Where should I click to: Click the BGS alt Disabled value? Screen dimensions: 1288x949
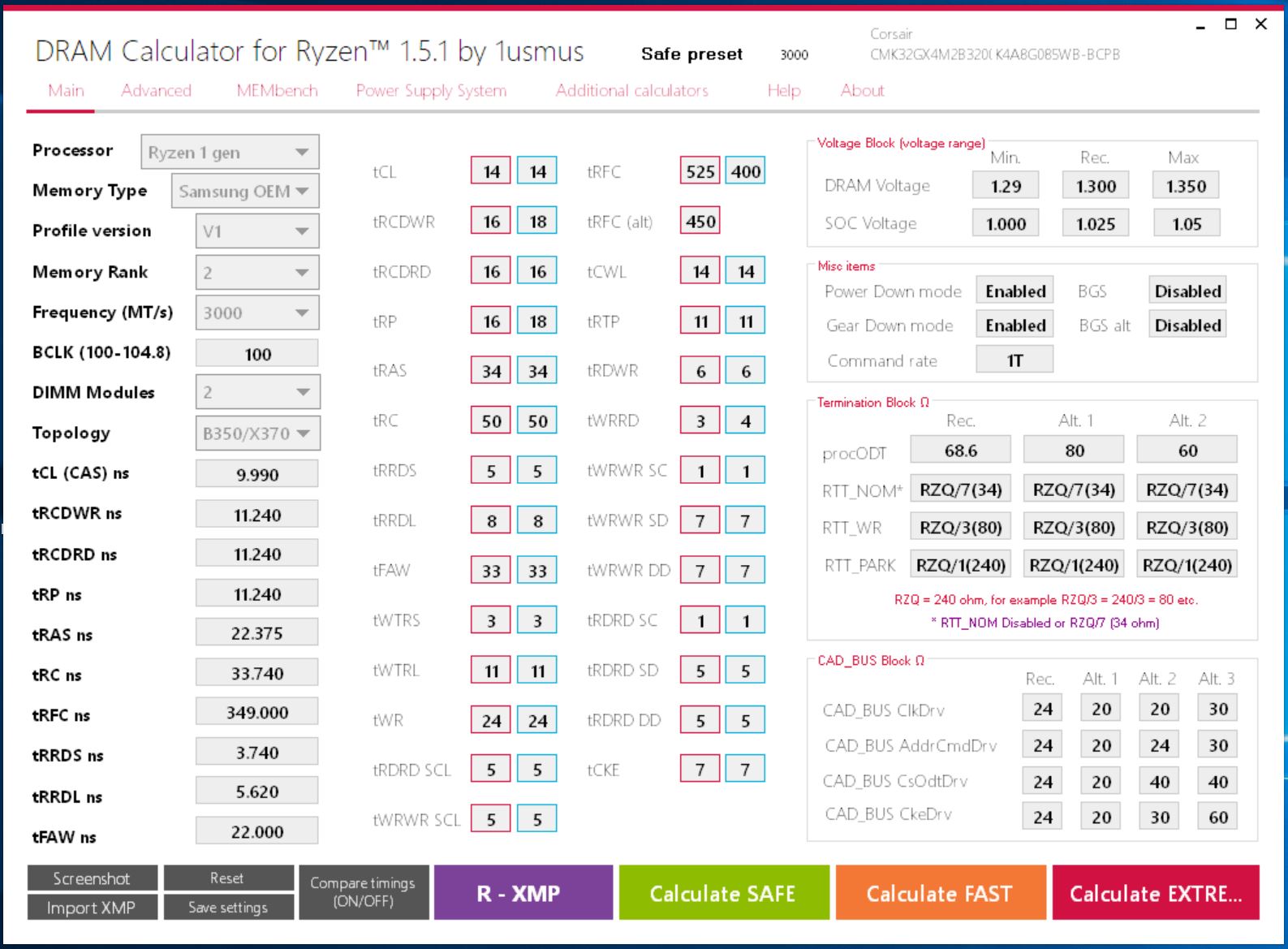pos(1187,326)
